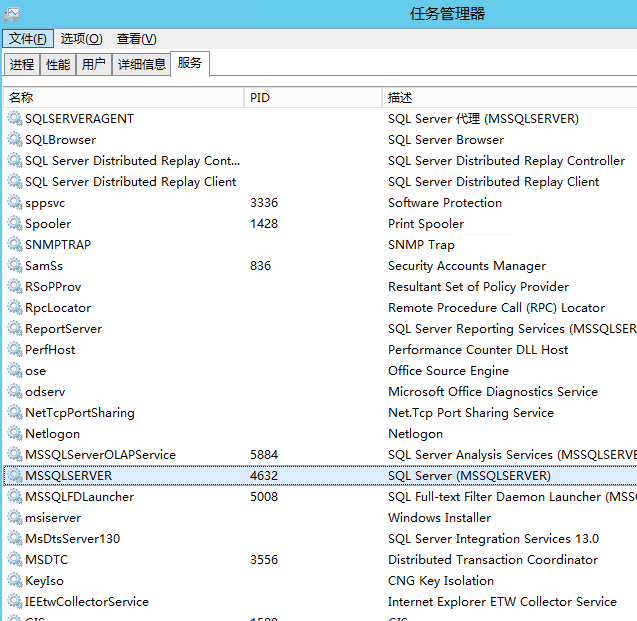Sort services by 描述 column header
637x621 pixels.
click(510, 97)
